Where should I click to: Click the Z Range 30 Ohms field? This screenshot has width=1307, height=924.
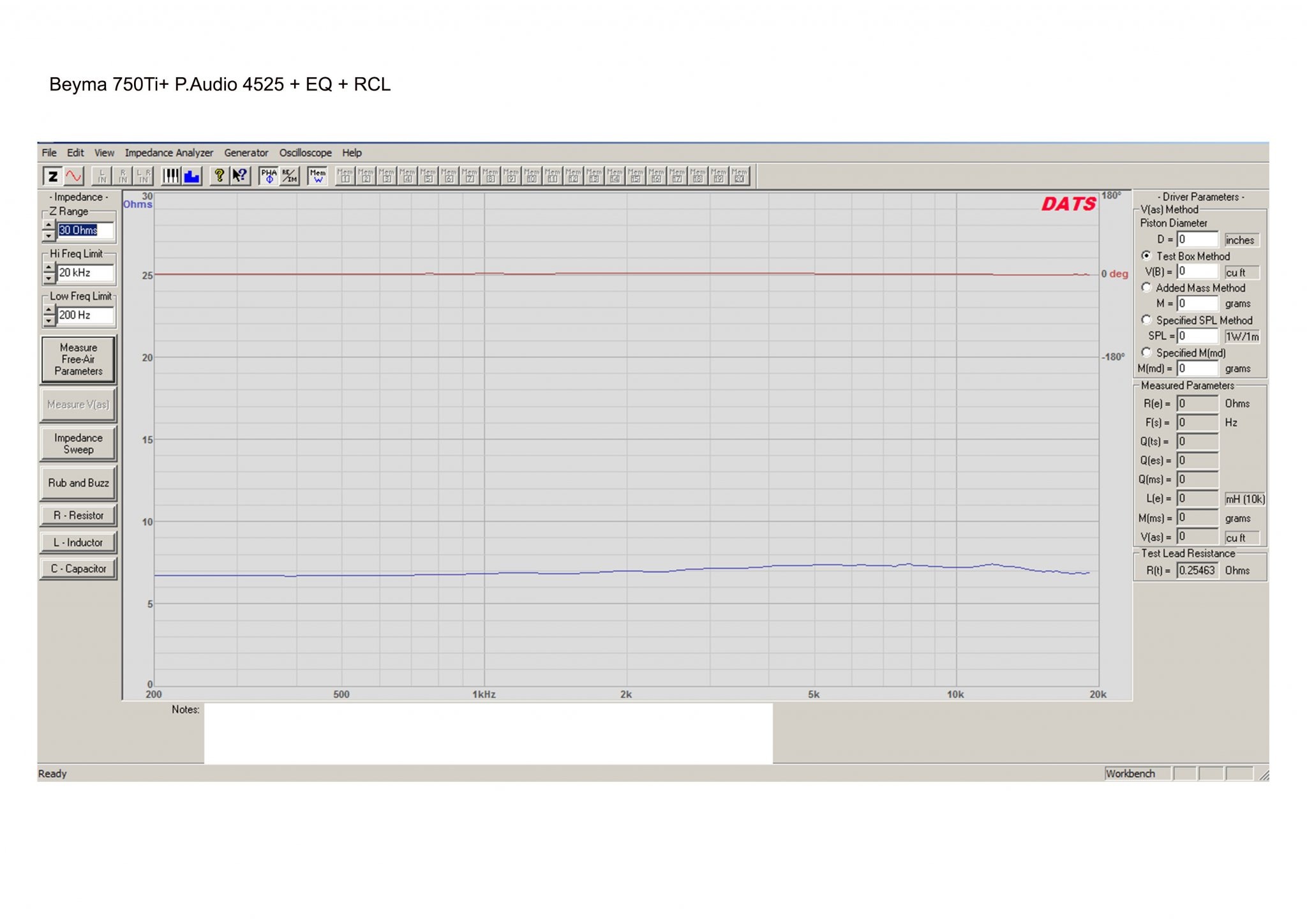click(x=86, y=230)
